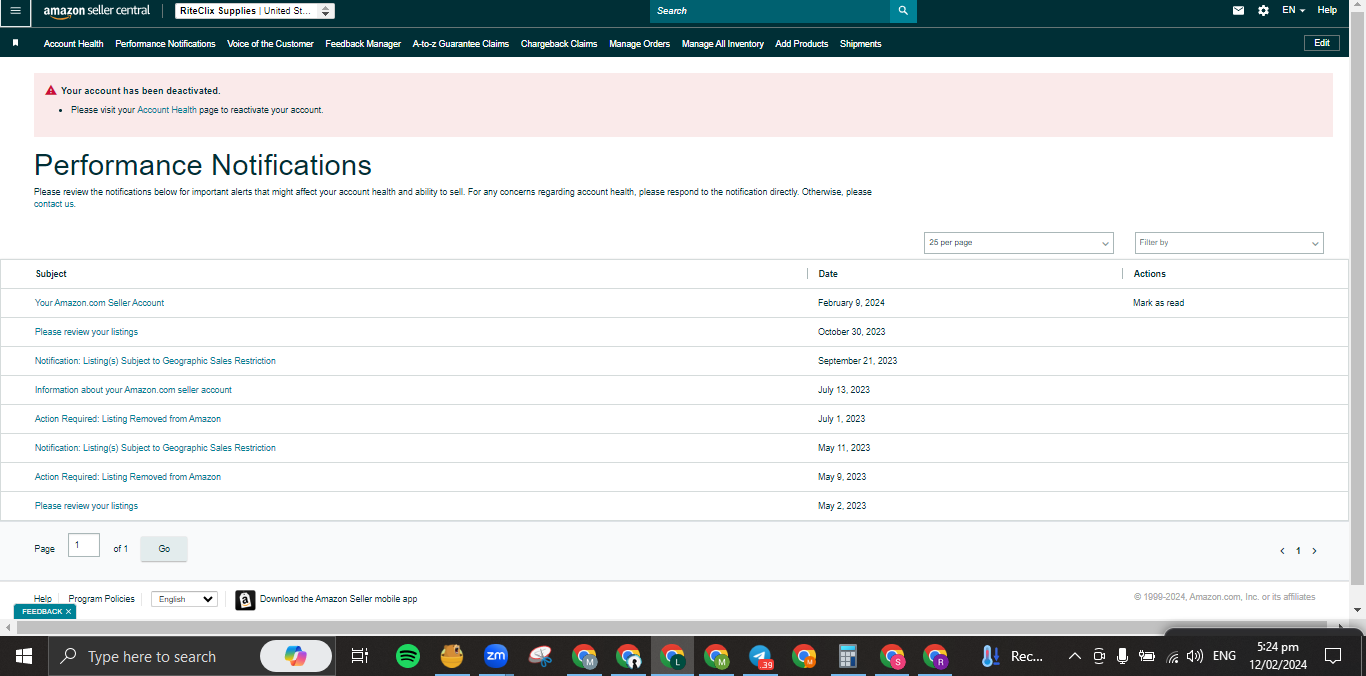Show hidden system tray icons
1366x676 pixels.
[x=1075, y=656]
